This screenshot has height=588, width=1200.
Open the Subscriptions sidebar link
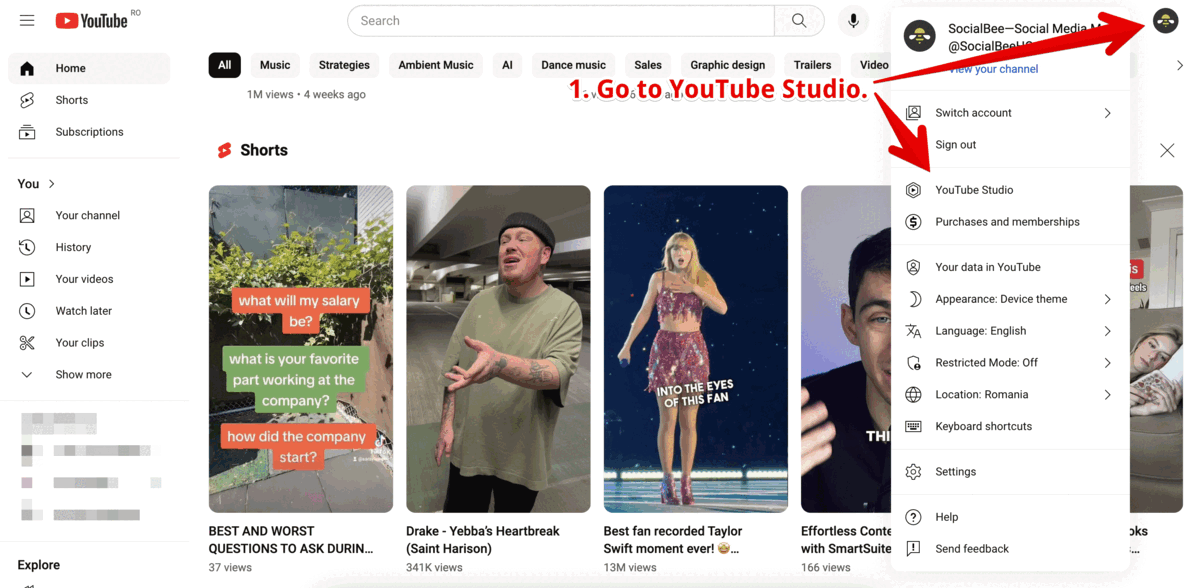pyautogui.click(x=89, y=132)
